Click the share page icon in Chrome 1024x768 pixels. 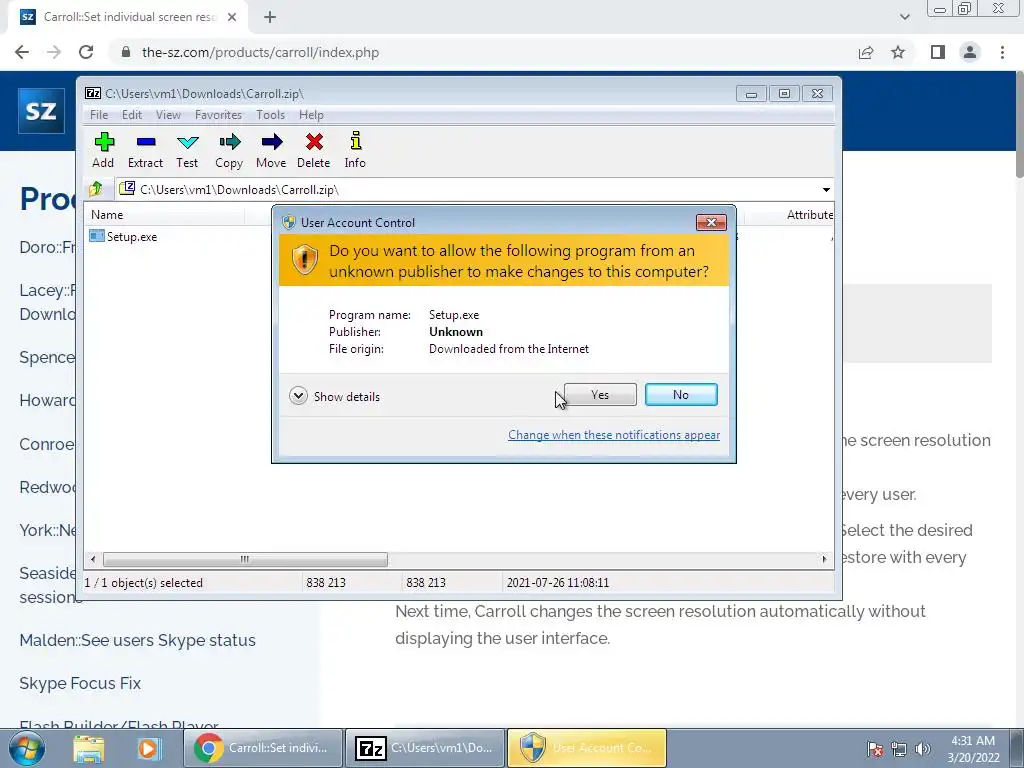click(x=866, y=52)
